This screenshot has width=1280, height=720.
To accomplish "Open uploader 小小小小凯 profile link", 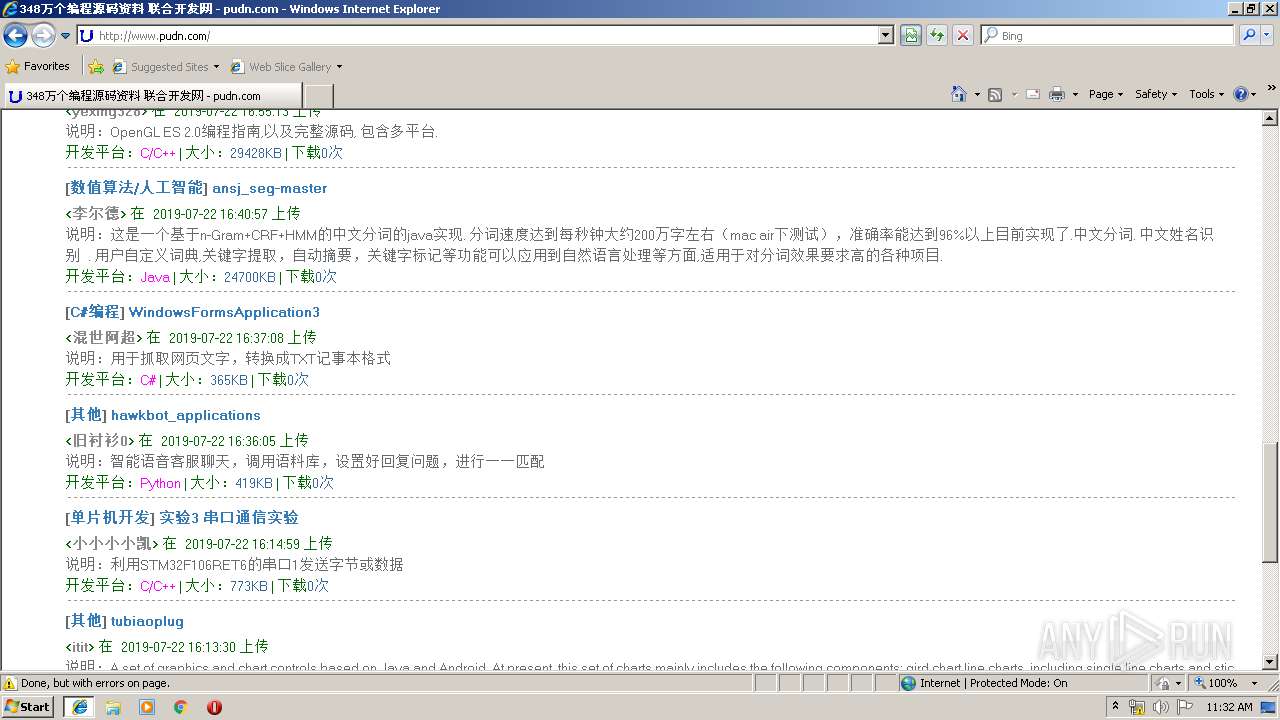I will (112, 543).
